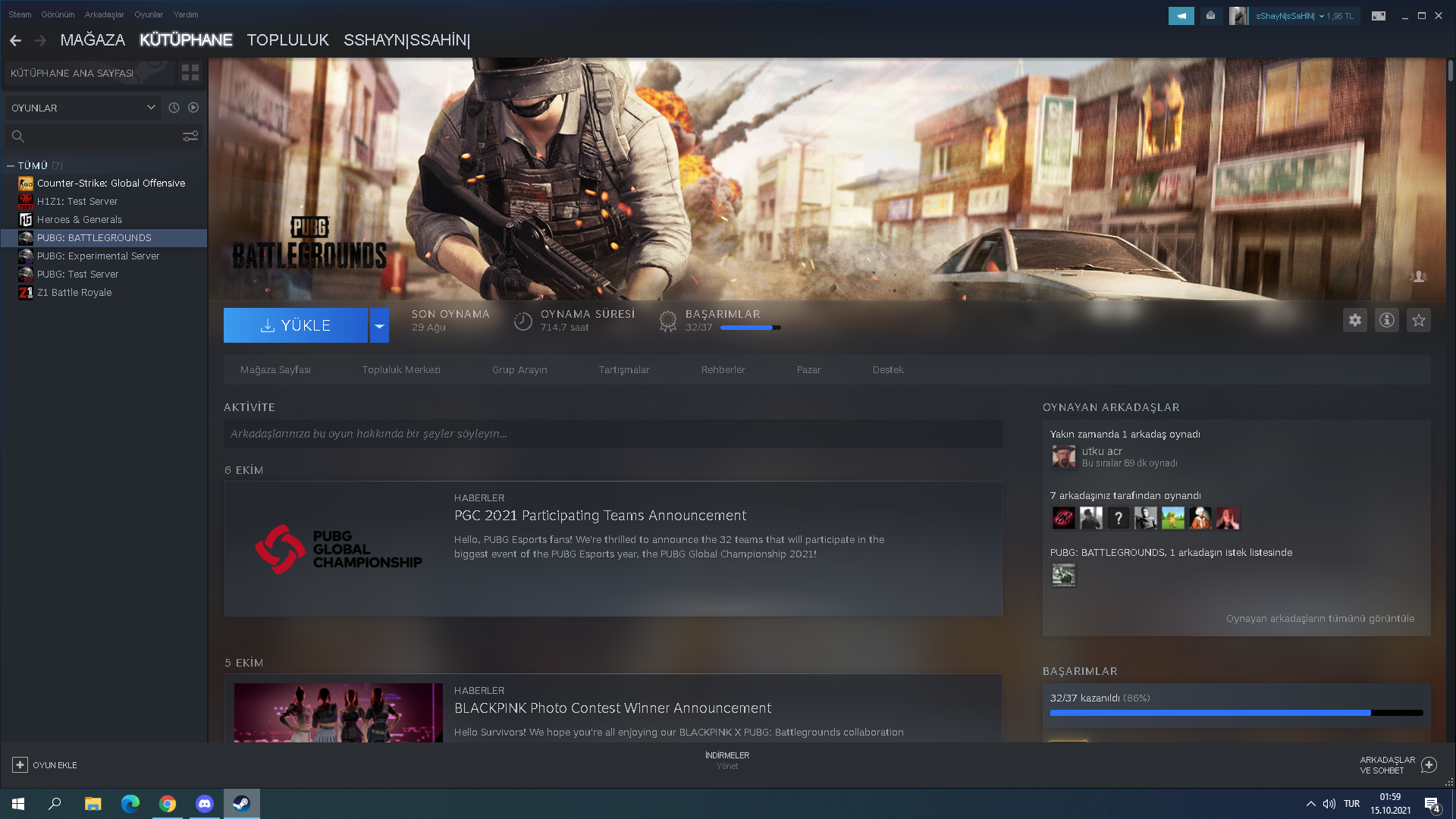The image size is (1456, 819).
Task: Click 32/37 kazanıldı progress bar
Action: pos(1236,713)
